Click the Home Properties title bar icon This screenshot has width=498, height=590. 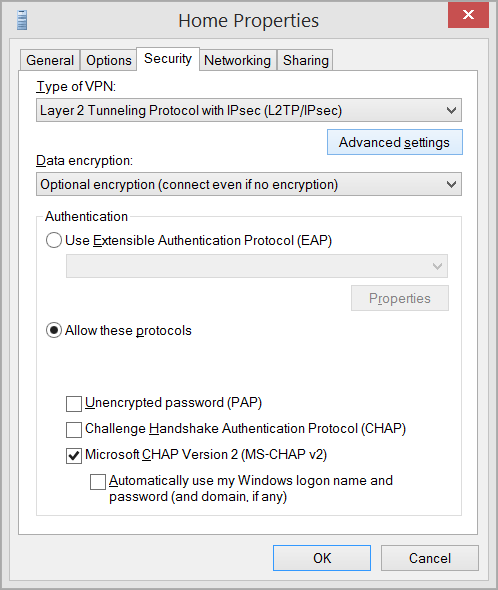pyautogui.click(x=22, y=20)
